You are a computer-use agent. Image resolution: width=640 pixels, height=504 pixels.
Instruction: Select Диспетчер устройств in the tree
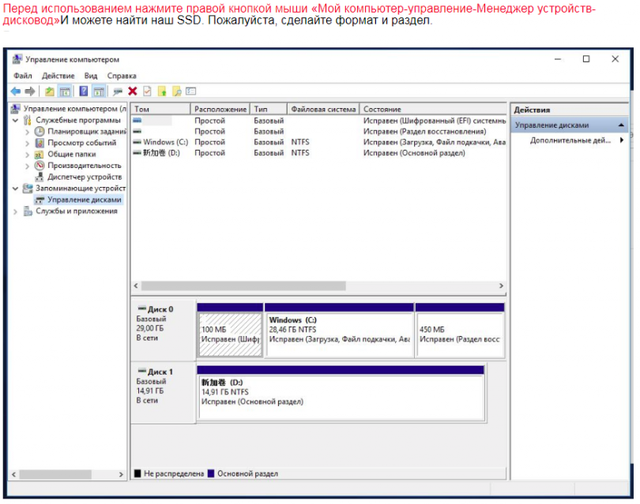84,177
